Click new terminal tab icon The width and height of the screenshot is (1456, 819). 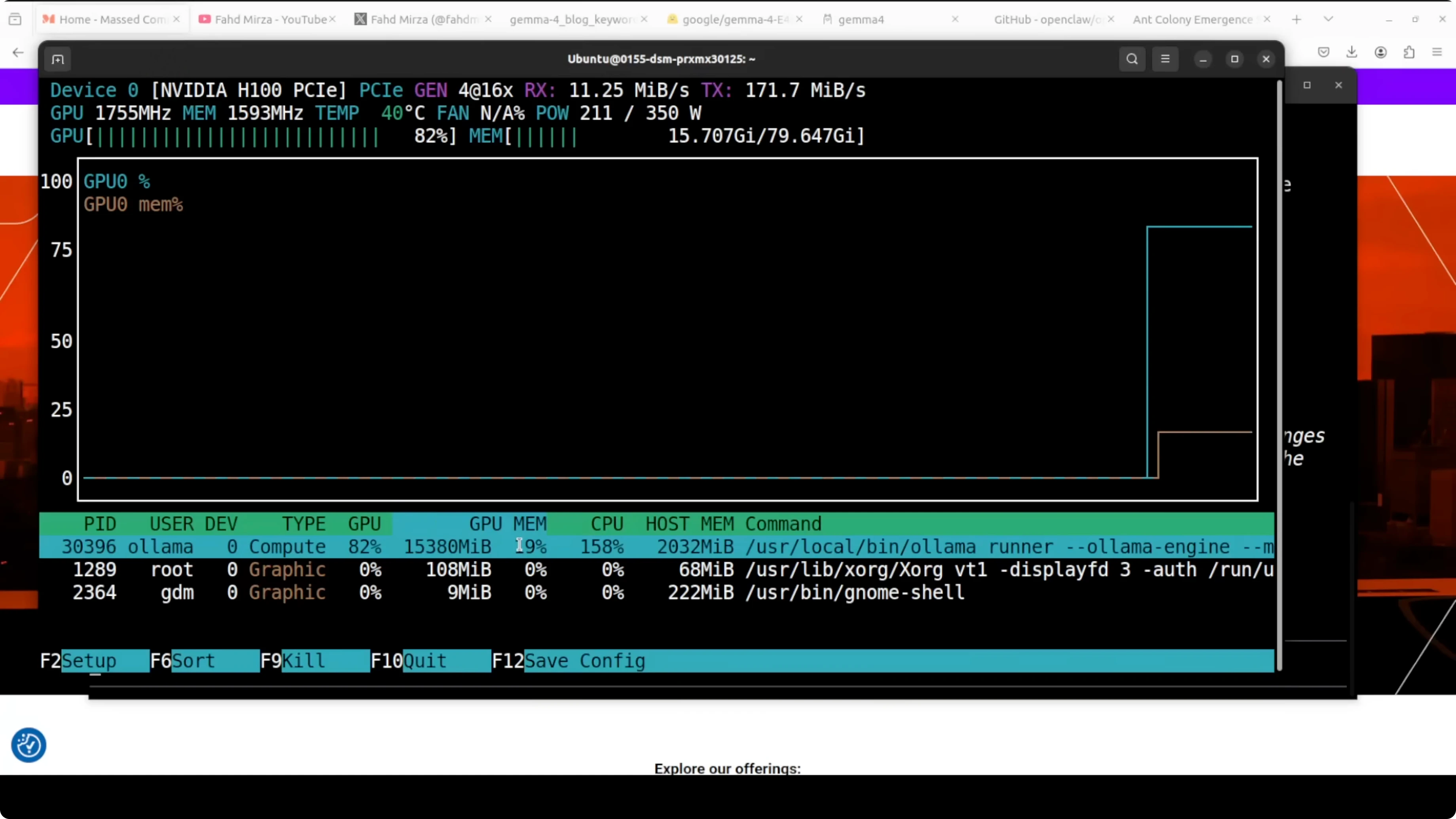coord(58,59)
